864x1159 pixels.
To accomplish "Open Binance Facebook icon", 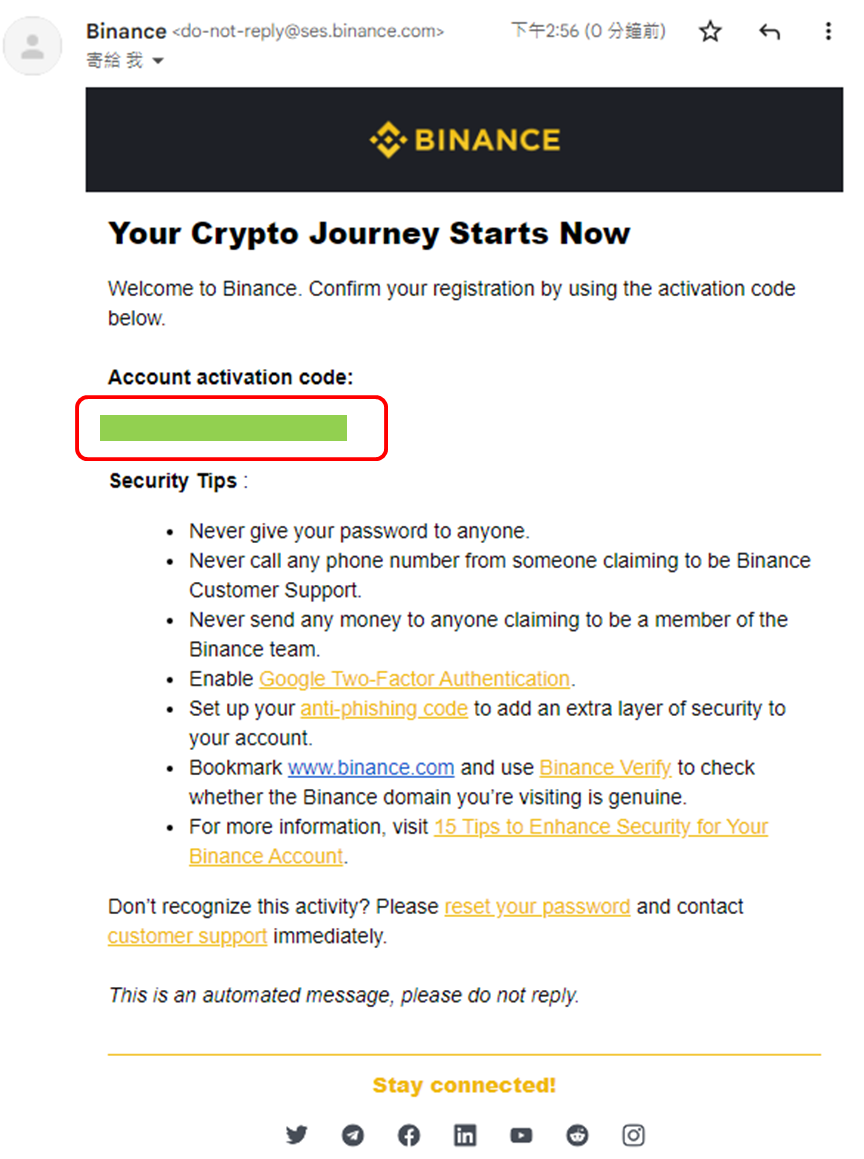I will tap(409, 1135).
